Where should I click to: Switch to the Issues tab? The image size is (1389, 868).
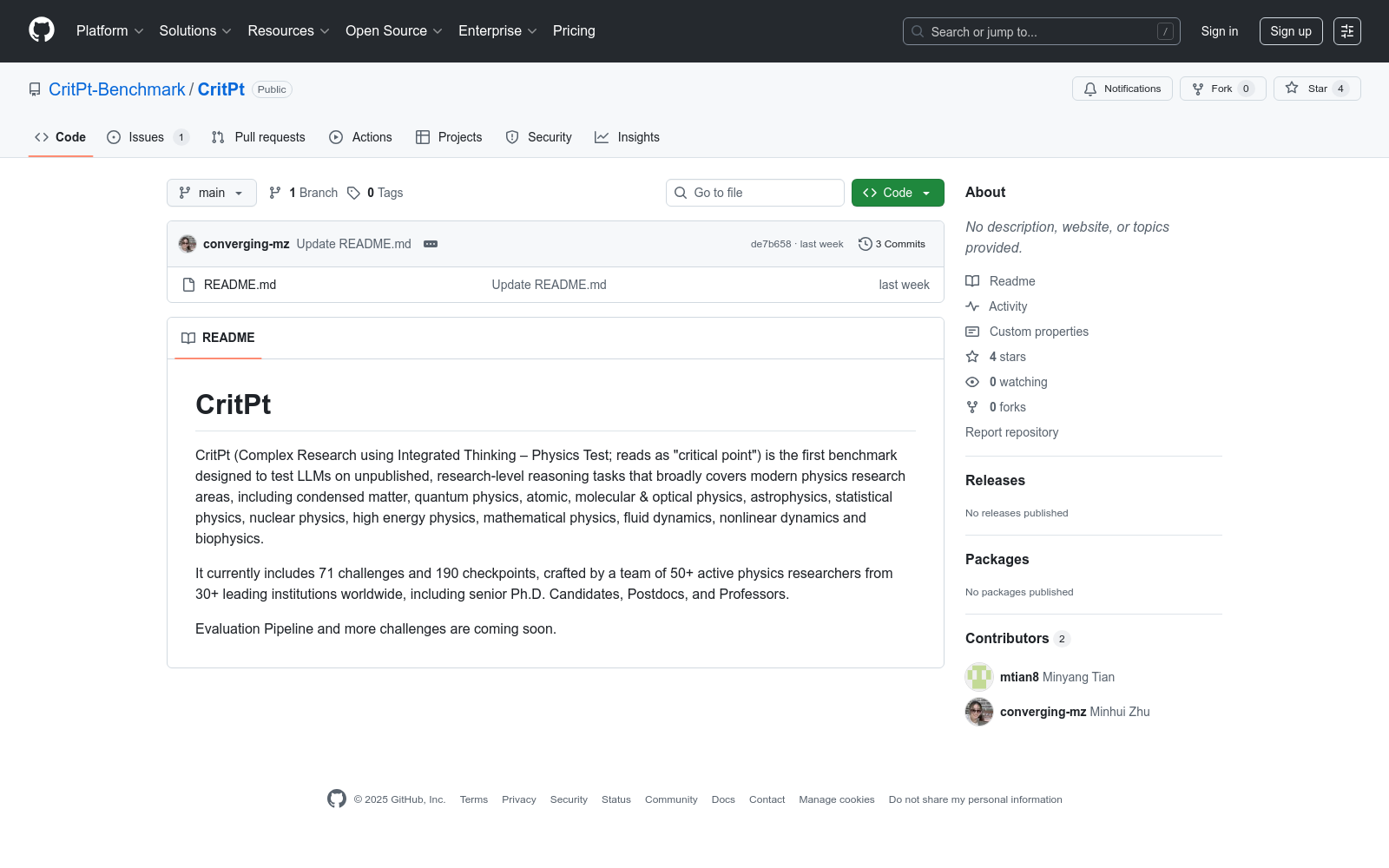148,137
